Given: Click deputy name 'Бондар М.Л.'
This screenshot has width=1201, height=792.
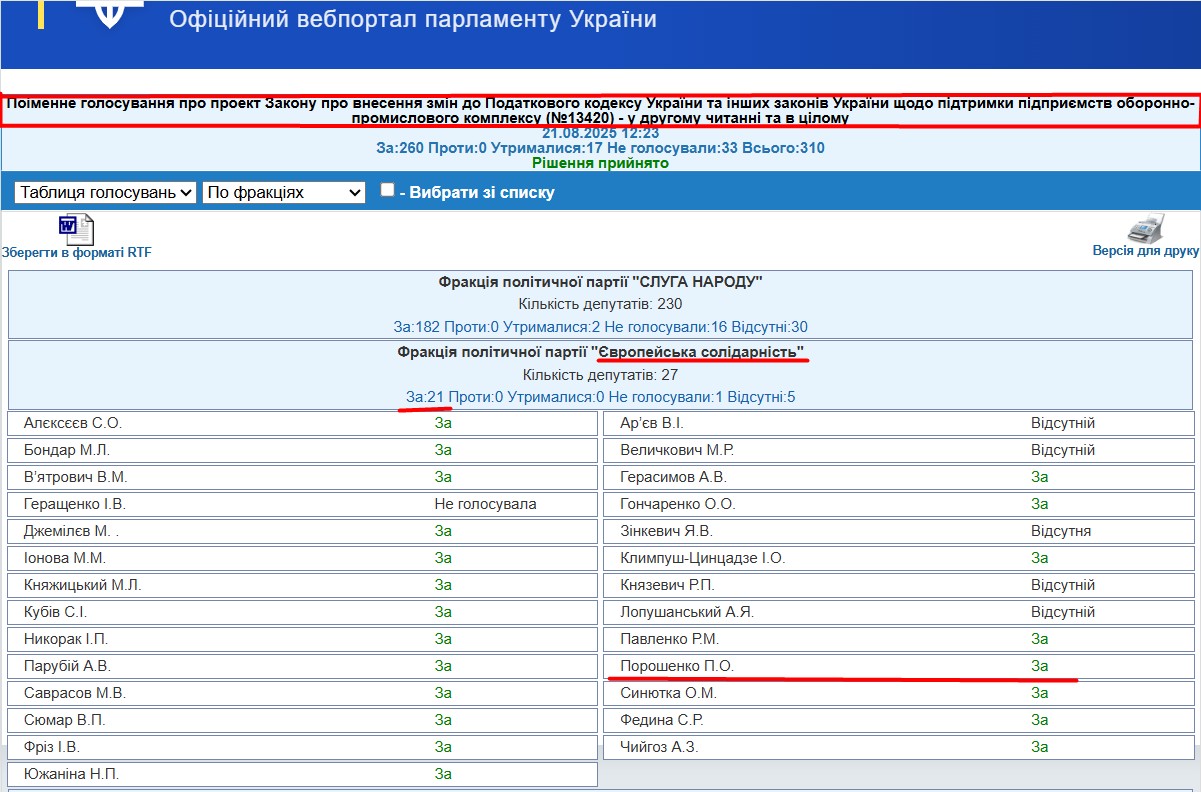Looking at the screenshot, I should pos(65,450).
